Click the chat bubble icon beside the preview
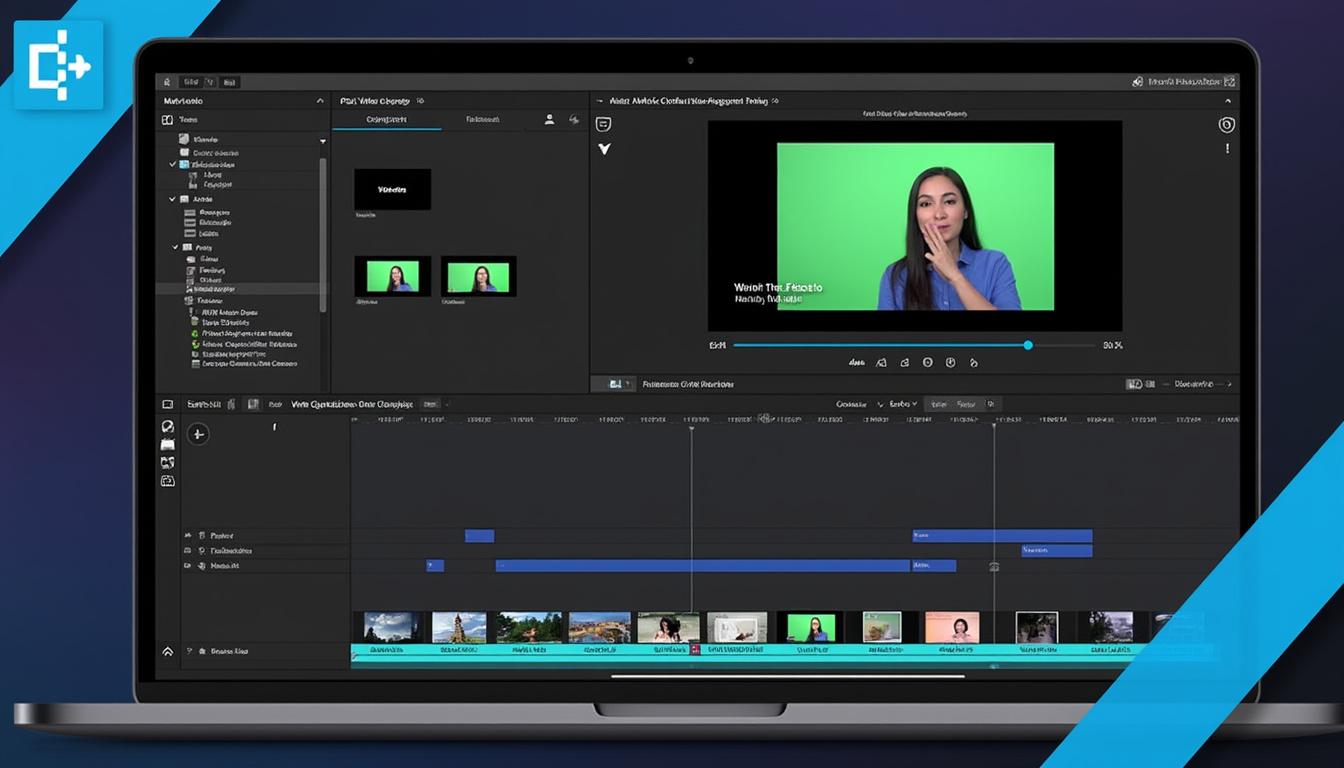Screen dimensions: 1344x768 point(603,125)
